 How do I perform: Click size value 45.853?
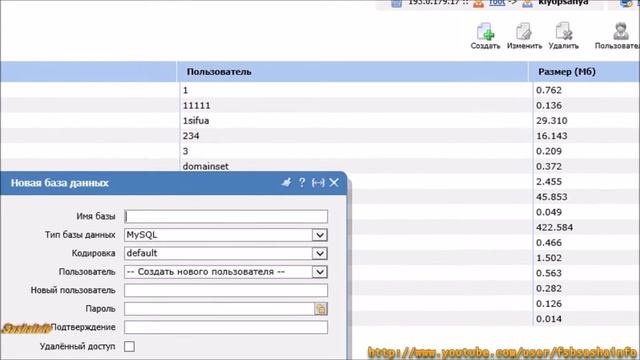[551, 197]
